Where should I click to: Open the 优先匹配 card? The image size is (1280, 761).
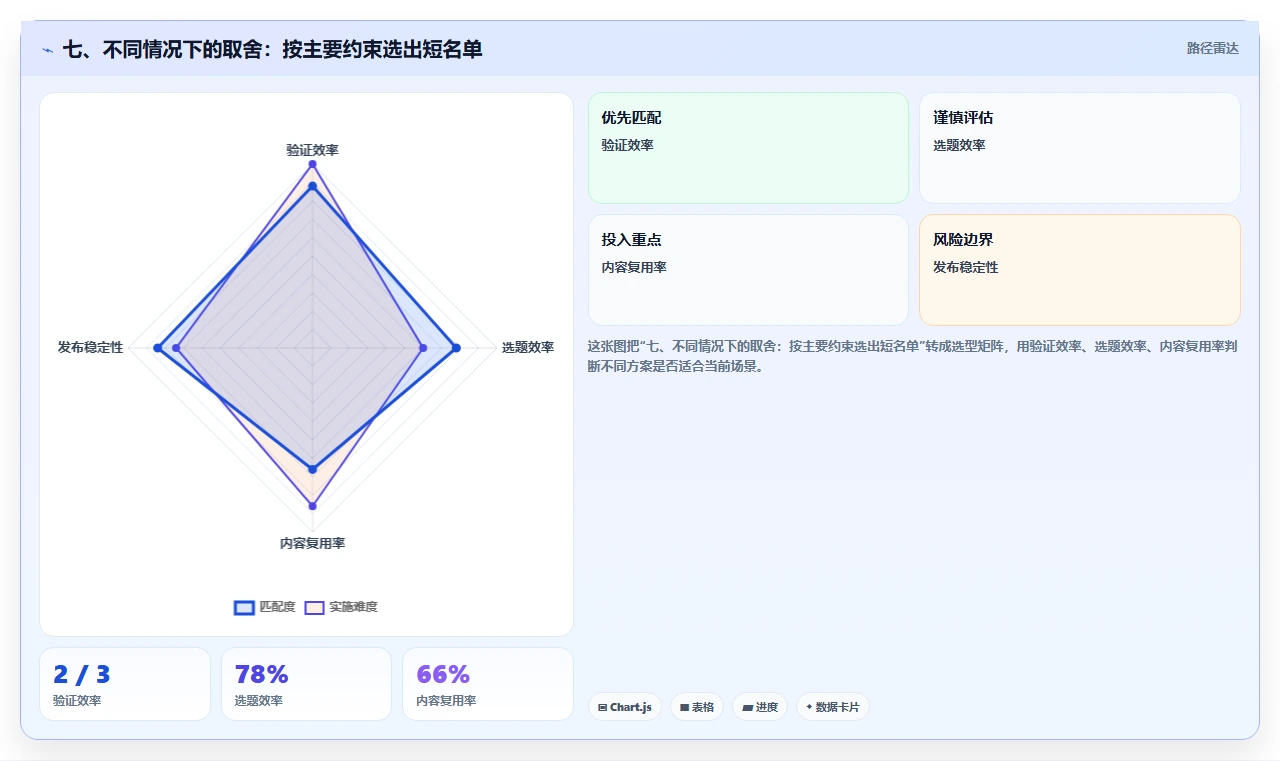pyautogui.click(x=748, y=148)
